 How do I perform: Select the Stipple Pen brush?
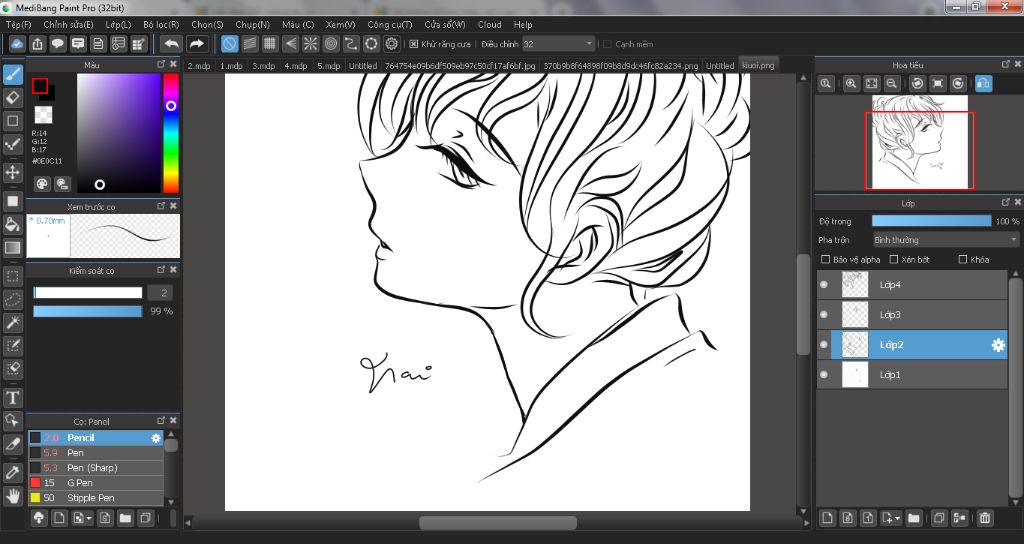[95, 498]
